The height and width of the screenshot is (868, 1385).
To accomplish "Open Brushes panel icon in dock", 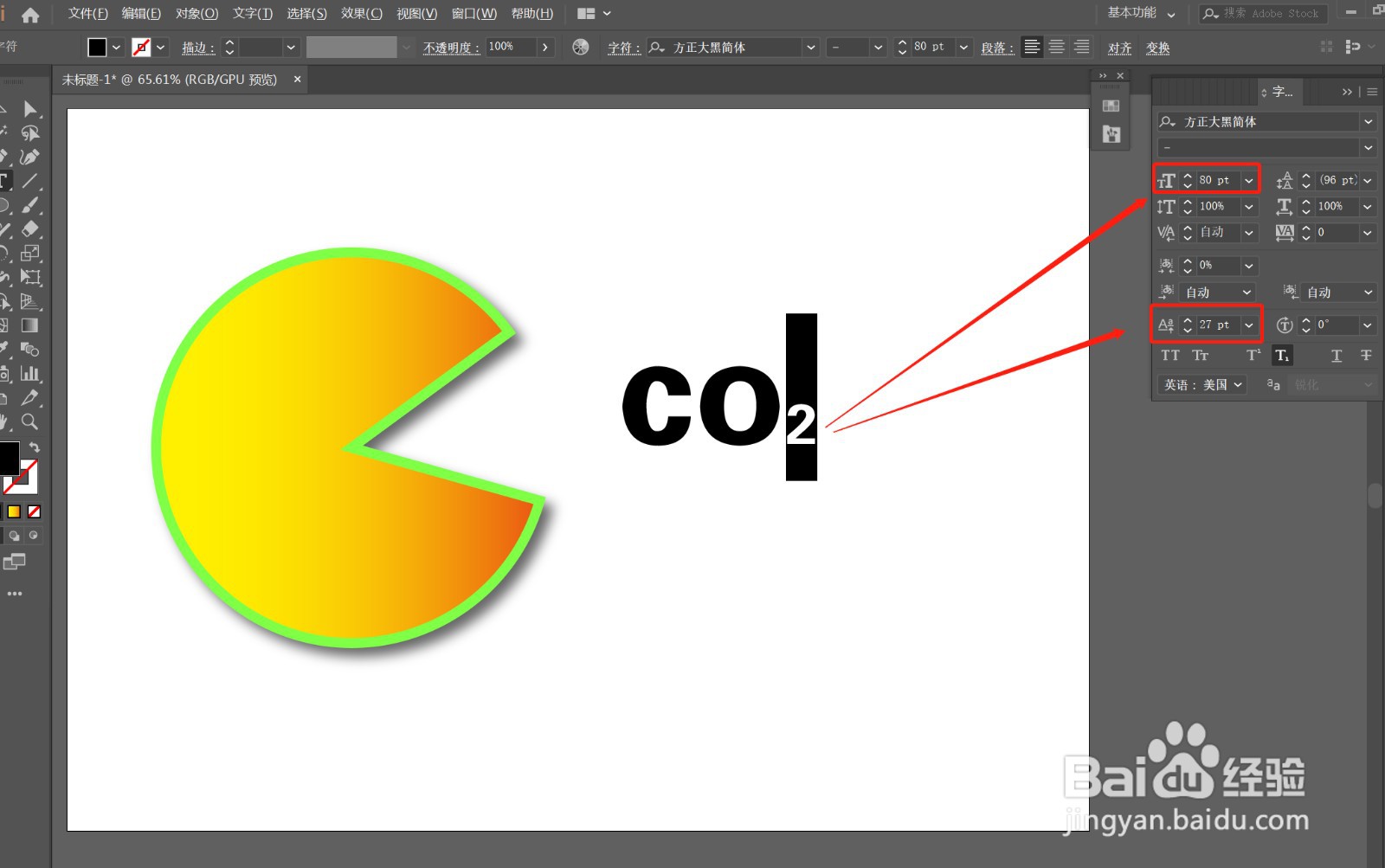I will pos(1111,134).
